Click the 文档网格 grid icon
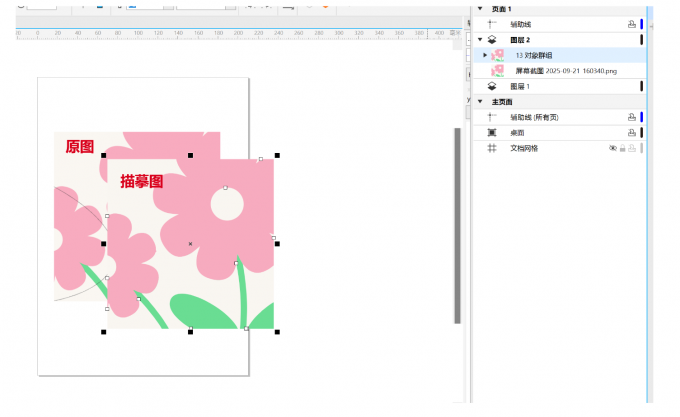680x417 pixels. pyautogui.click(x=491, y=148)
